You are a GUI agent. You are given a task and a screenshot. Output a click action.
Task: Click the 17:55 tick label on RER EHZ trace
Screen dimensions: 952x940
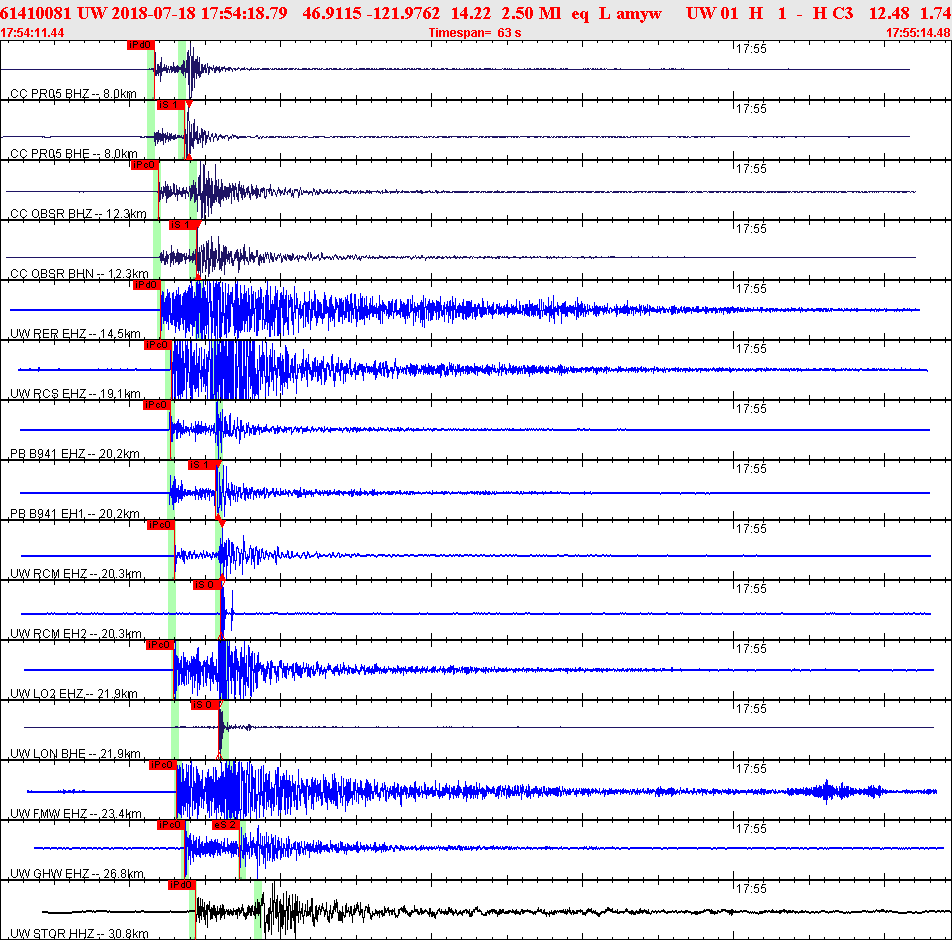pyautogui.click(x=751, y=289)
